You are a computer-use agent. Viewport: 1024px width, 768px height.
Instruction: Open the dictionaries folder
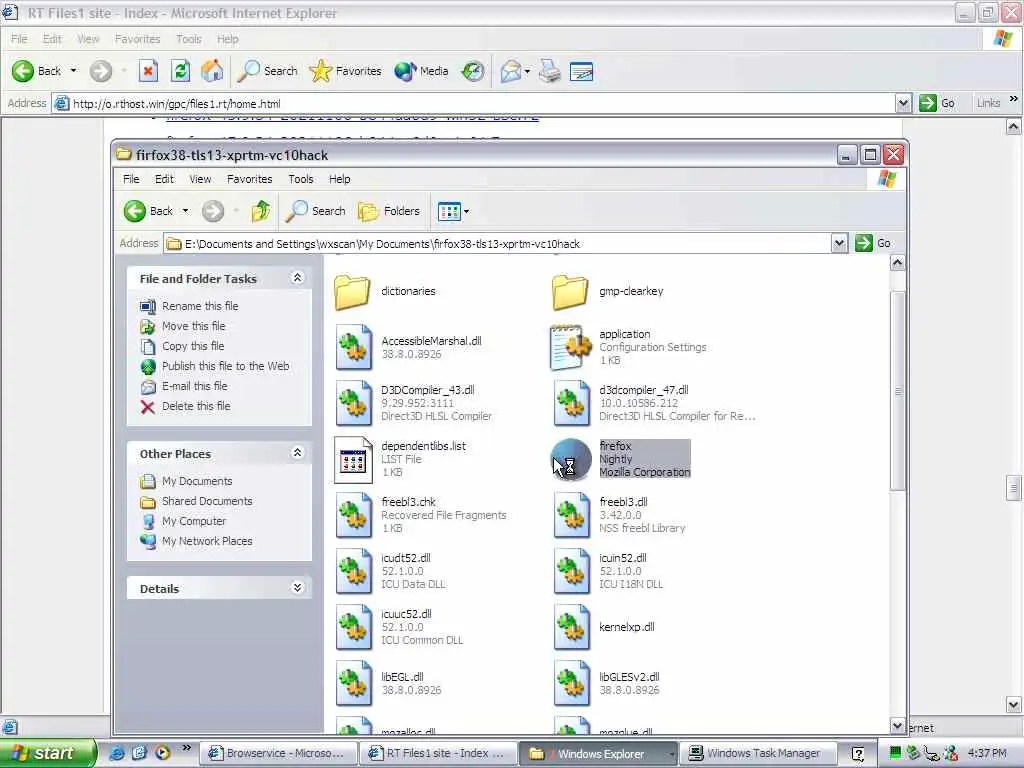pos(385,291)
